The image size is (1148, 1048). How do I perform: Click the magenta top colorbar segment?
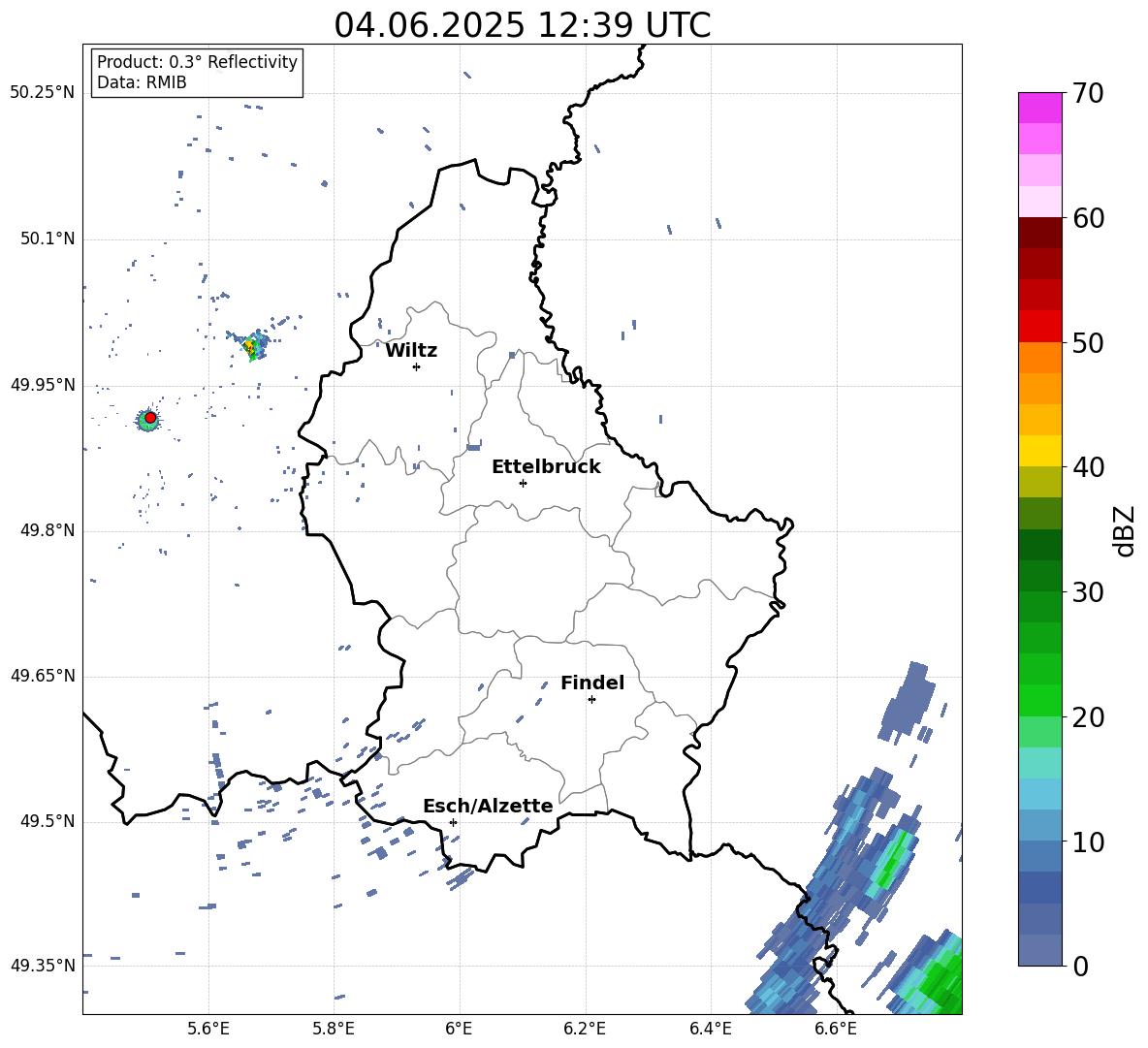pos(1040,108)
